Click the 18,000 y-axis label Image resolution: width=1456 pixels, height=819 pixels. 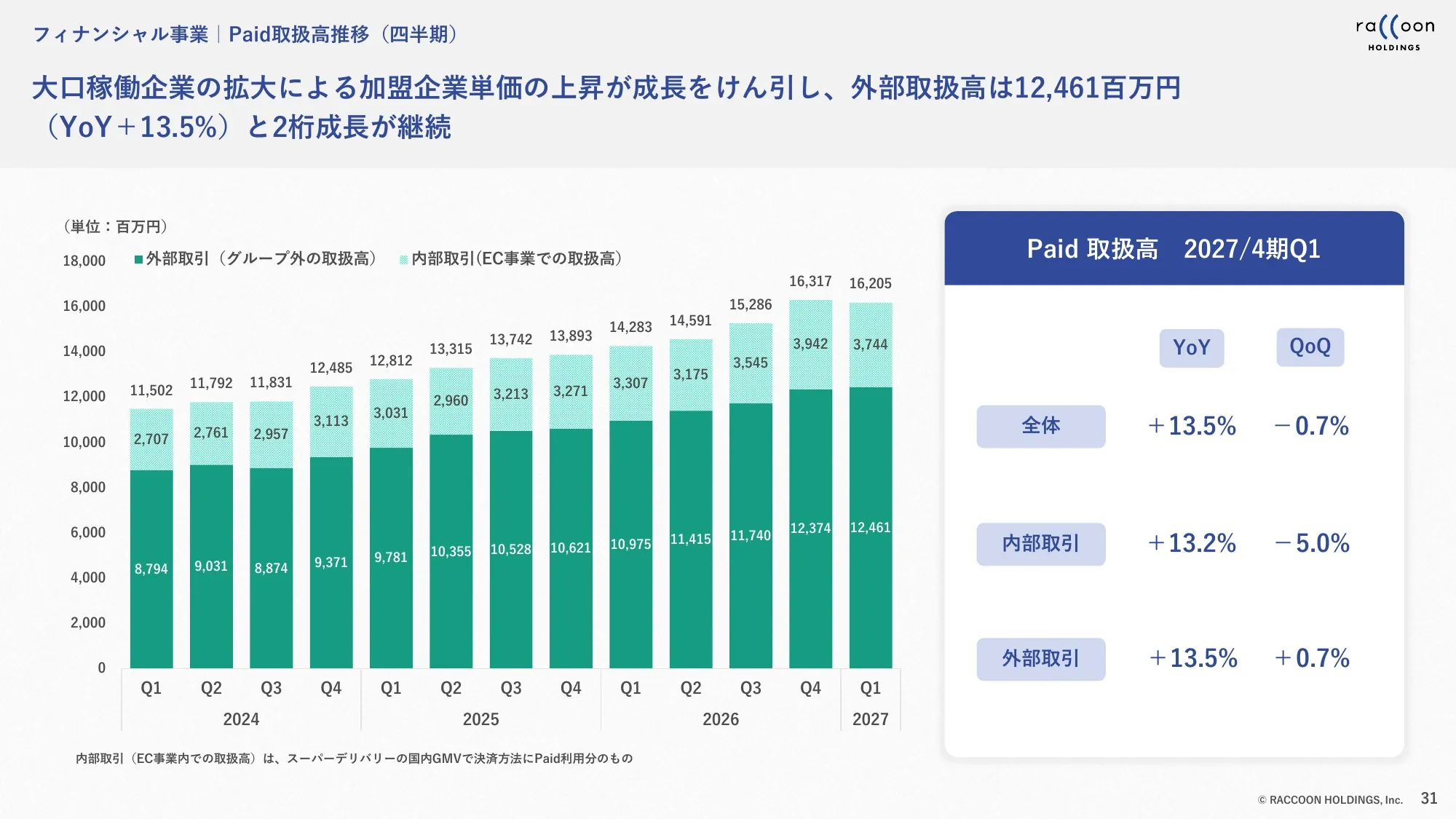point(84,261)
